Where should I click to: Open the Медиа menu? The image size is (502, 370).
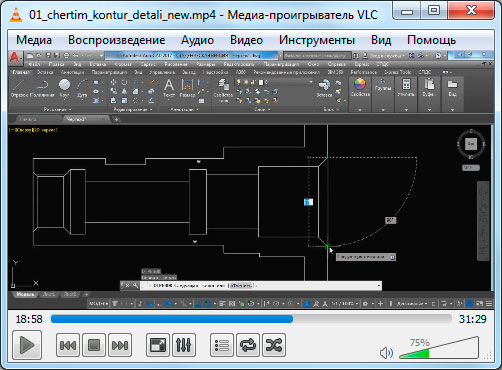pyautogui.click(x=34, y=40)
